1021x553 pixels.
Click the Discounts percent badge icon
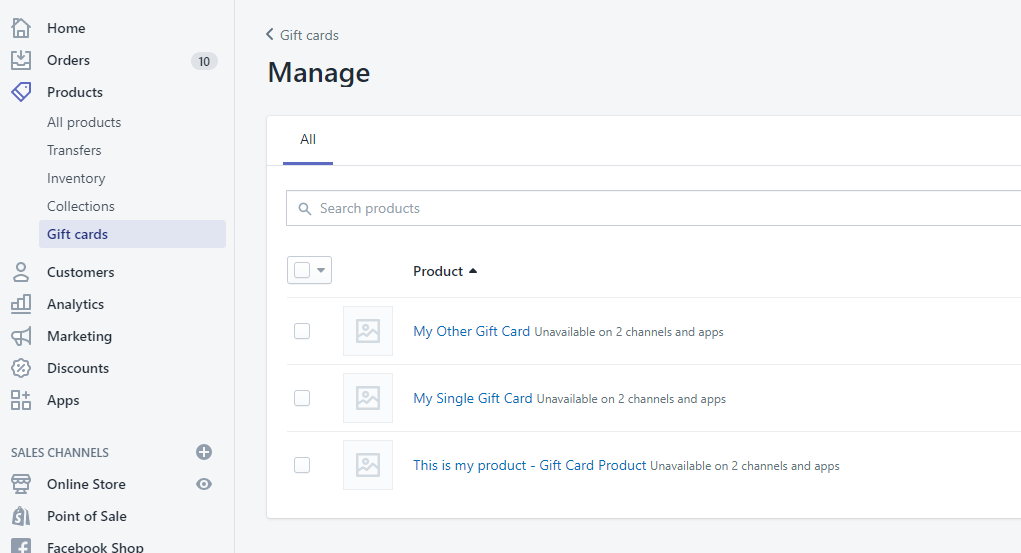(x=21, y=368)
